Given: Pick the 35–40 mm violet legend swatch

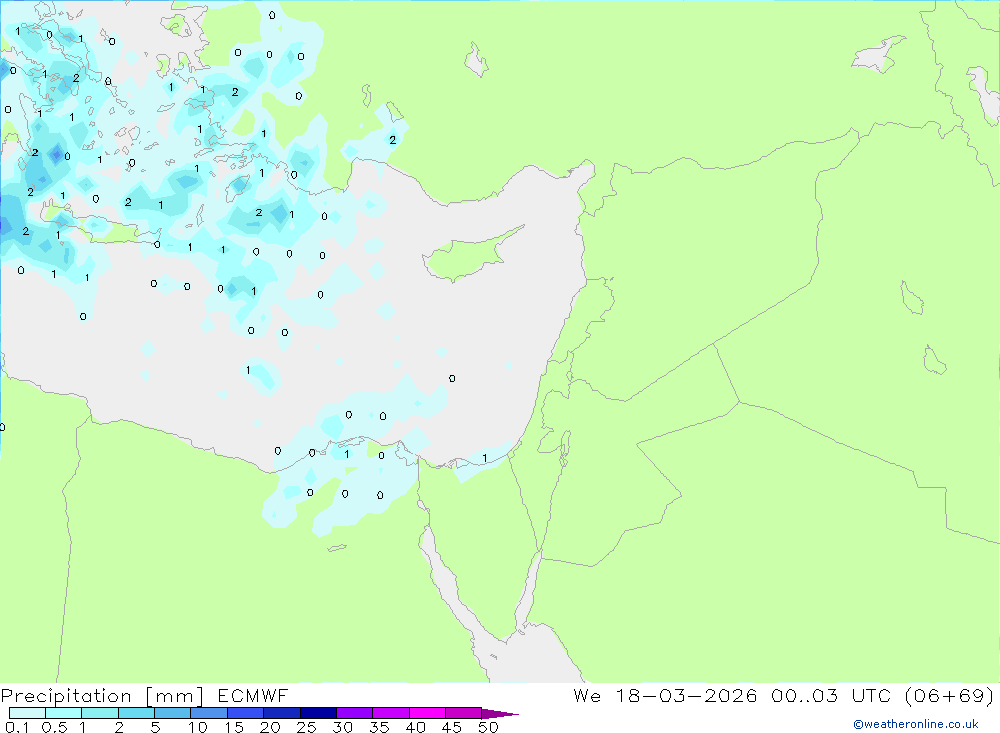Looking at the screenshot, I should (x=391, y=713).
